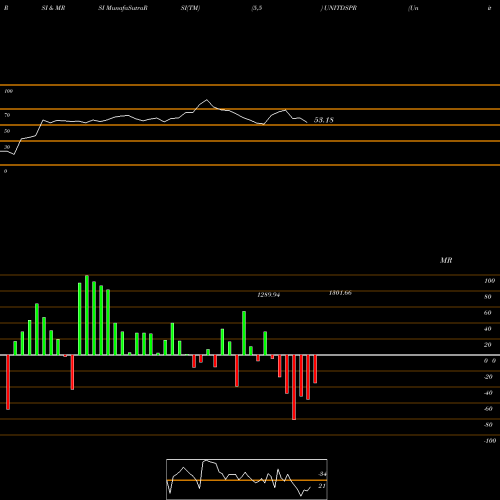Click the MunafaSutra text in header
Screen dimensions: 500x500
point(126,8)
